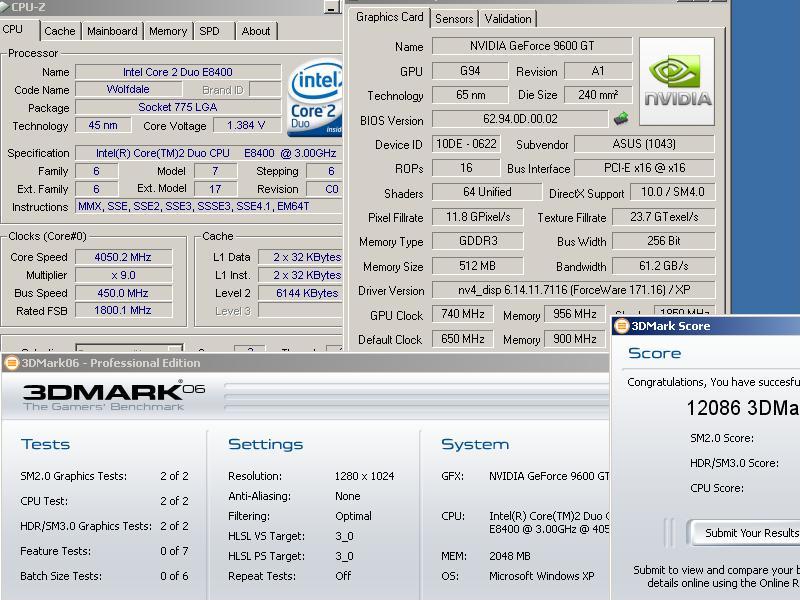The image size is (800, 600).
Task: Click the Shaders value '64 Unified'
Action: pos(487,192)
